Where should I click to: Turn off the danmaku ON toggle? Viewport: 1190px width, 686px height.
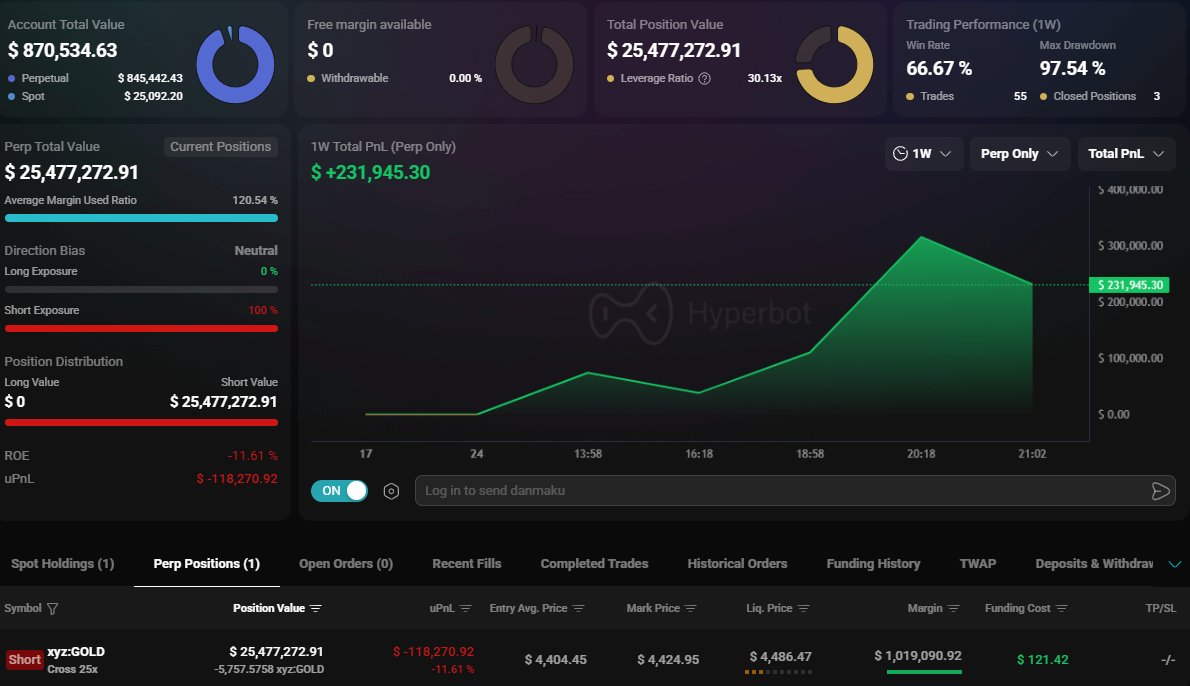pyautogui.click(x=339, y=491)
